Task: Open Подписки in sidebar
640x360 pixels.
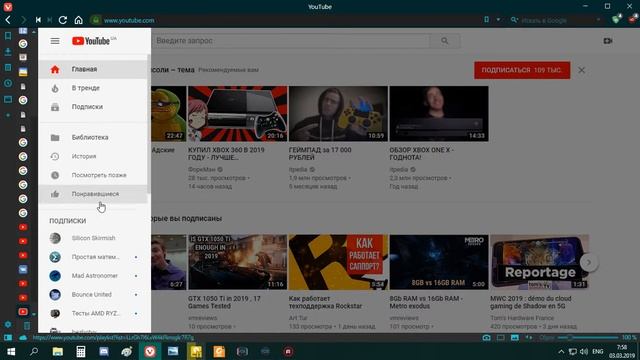Action: [x=93, y=107]
